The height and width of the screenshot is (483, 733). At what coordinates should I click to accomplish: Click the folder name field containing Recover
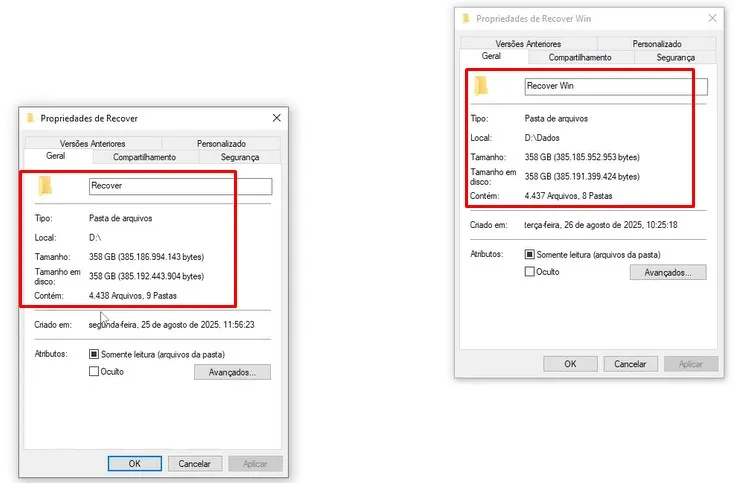click(180, 186)
